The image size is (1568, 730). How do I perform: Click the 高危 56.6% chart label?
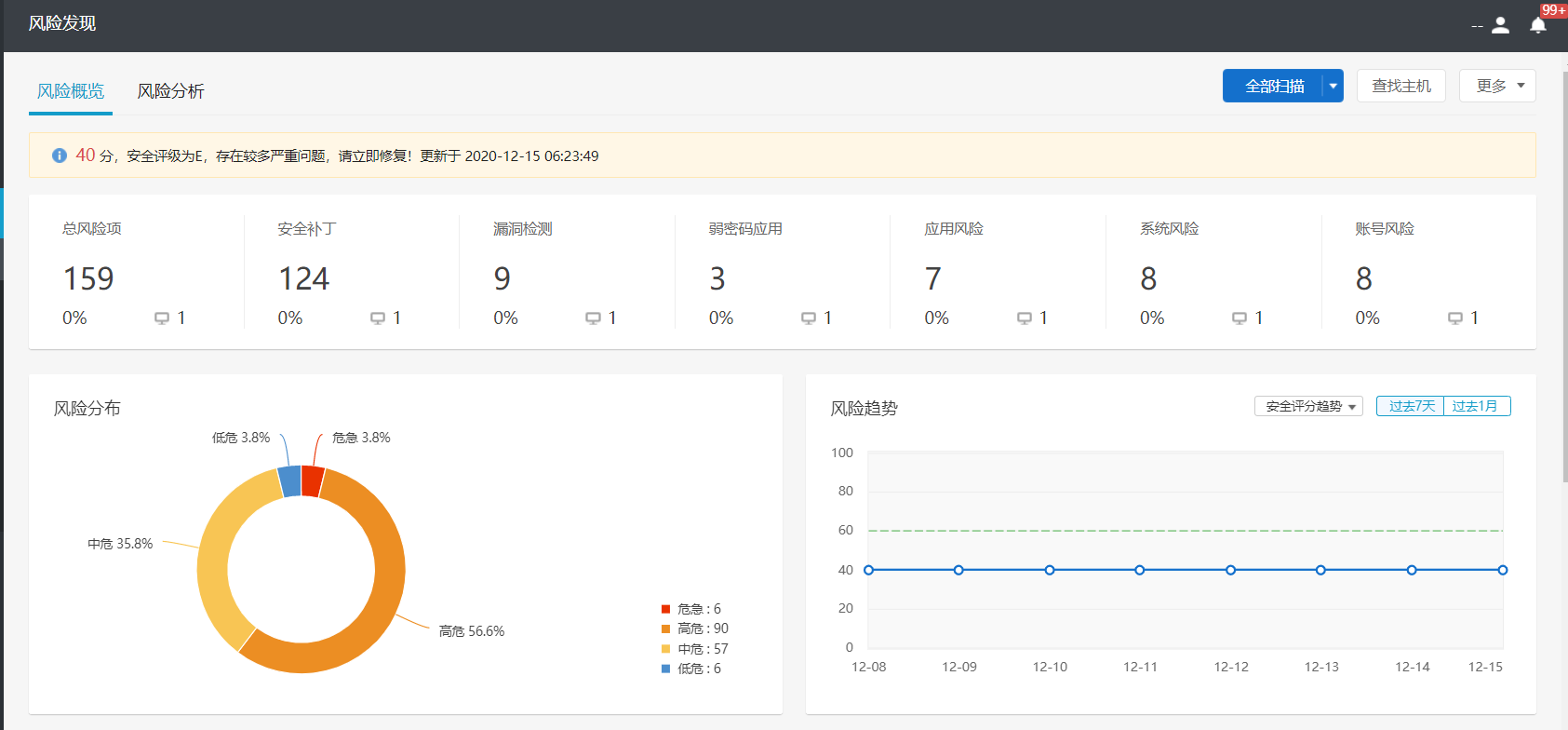pos(472,631)
